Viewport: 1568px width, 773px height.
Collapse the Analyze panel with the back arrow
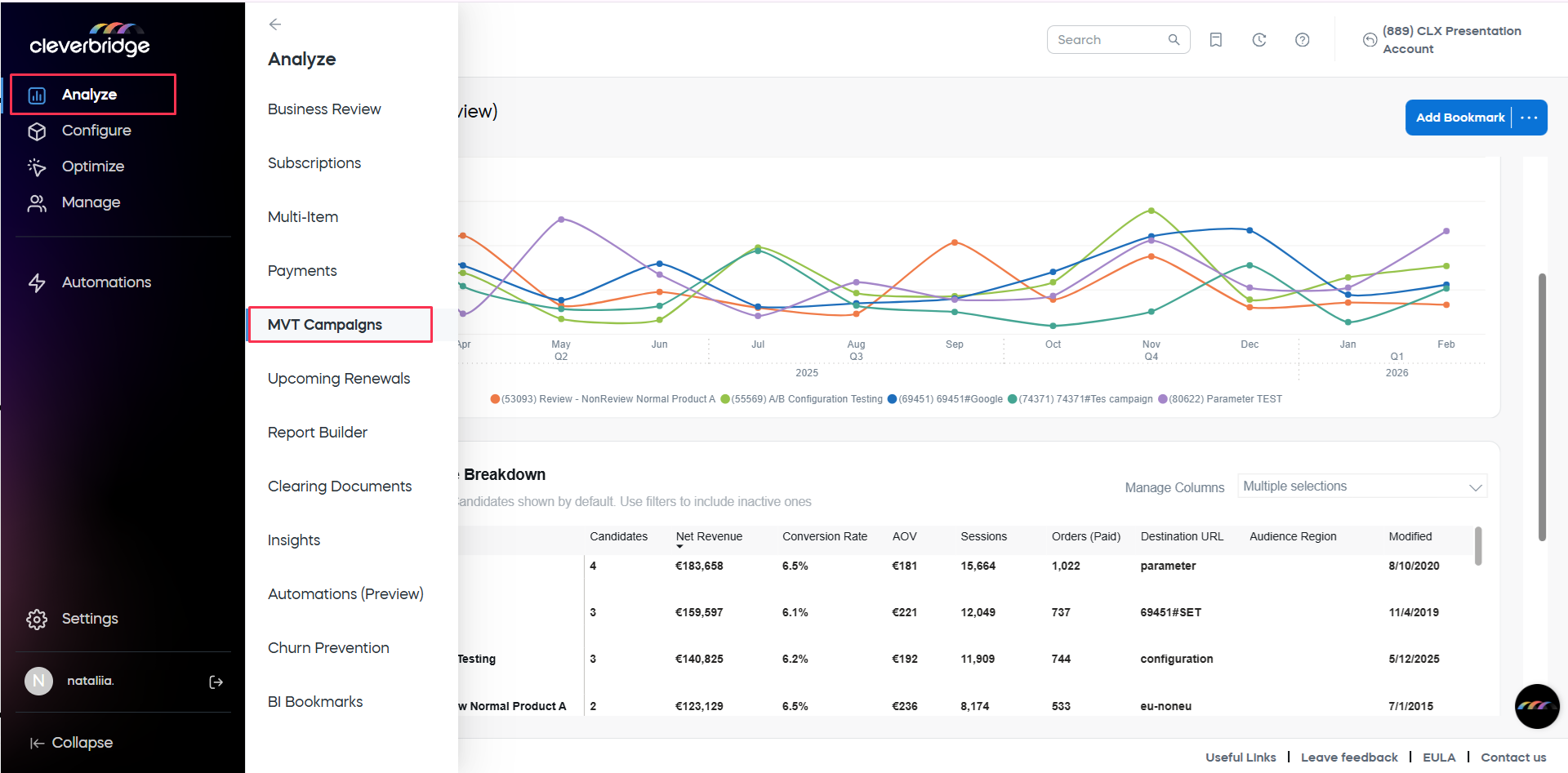tap(275, 24)
